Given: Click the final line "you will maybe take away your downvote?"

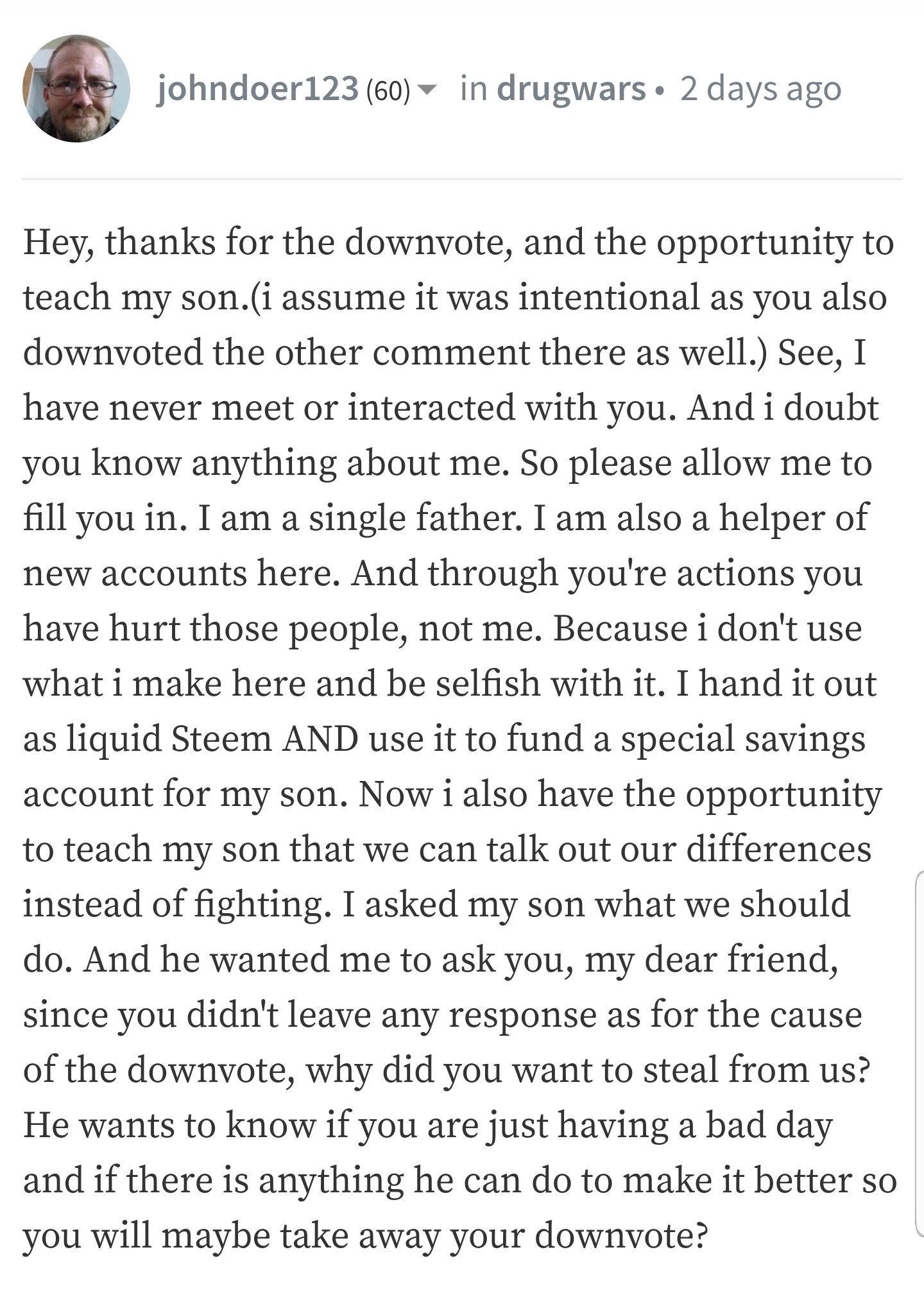Looking at the screenshot, I should tap(365, 1235).
